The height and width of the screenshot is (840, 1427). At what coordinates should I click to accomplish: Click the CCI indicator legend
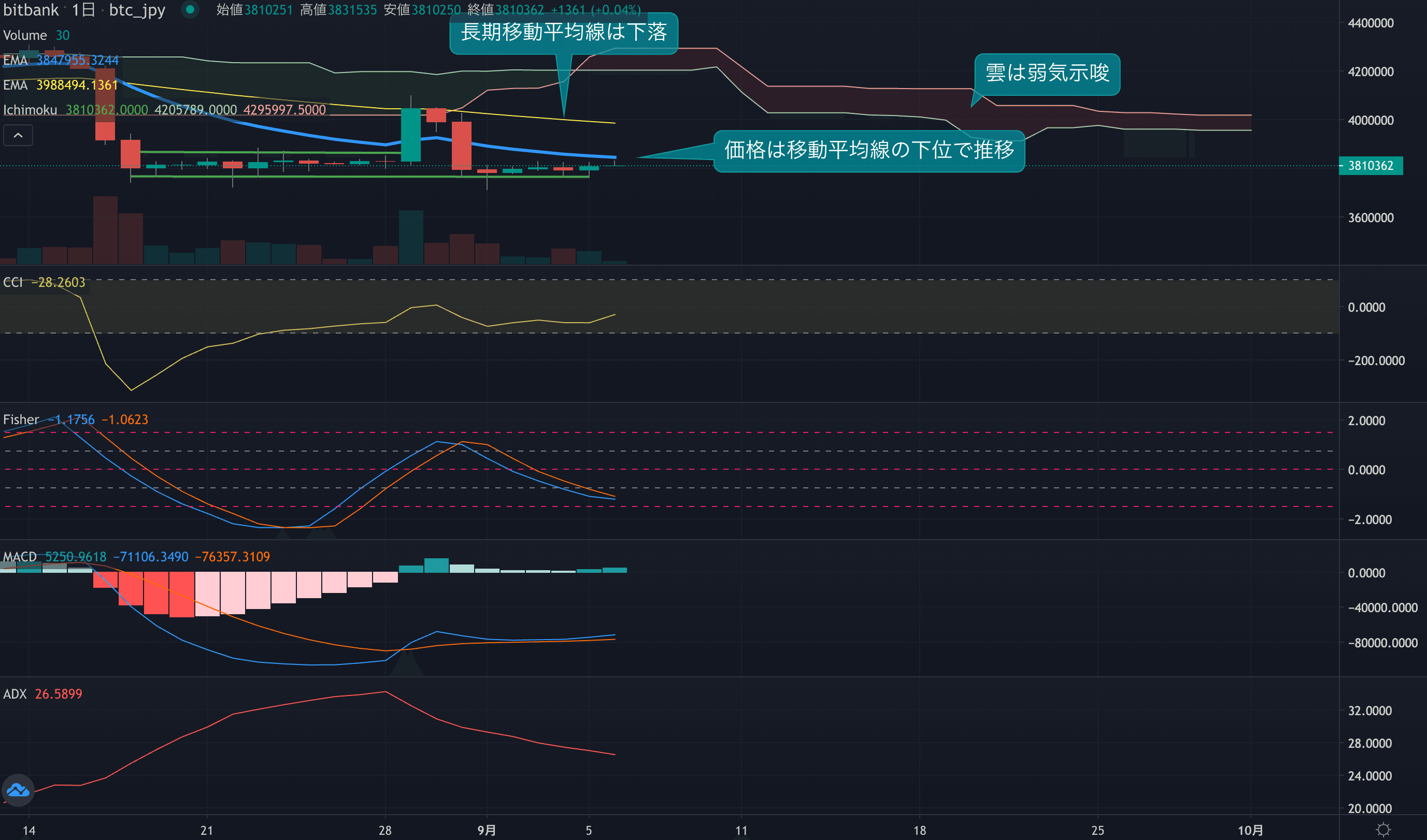coord(13,282)
